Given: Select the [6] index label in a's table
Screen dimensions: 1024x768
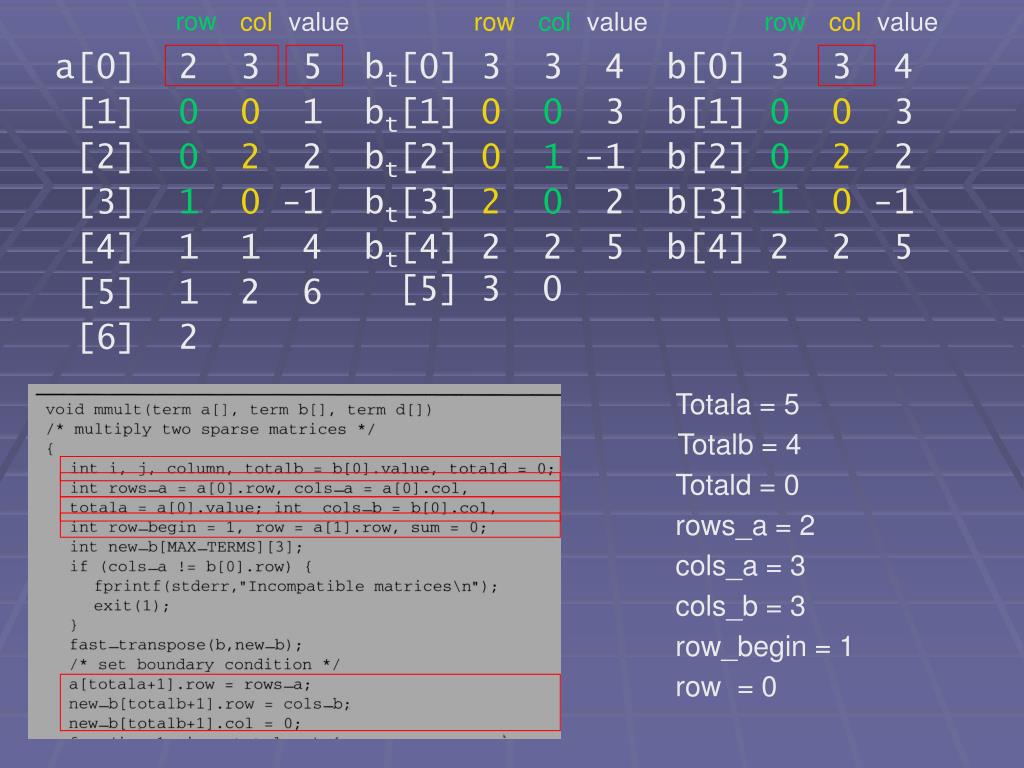Looking at the screenshot, I should [x=106, y=337].
